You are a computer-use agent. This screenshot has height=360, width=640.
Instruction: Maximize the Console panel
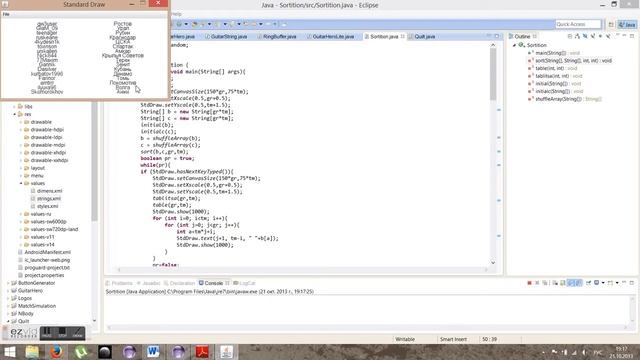(632, 283)
